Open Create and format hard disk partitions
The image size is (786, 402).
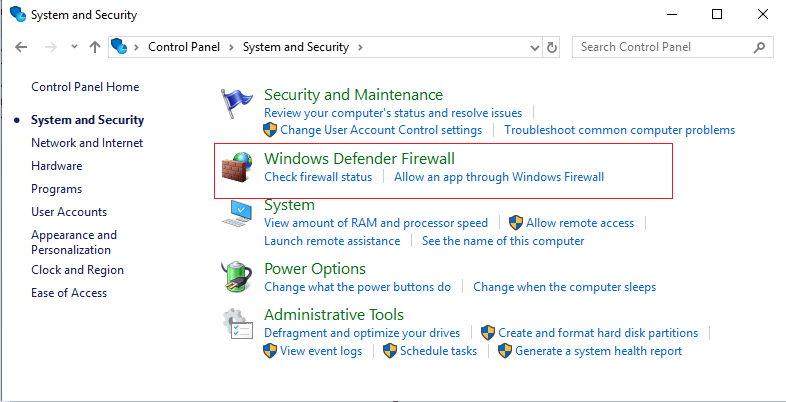(x=597, y=333)
